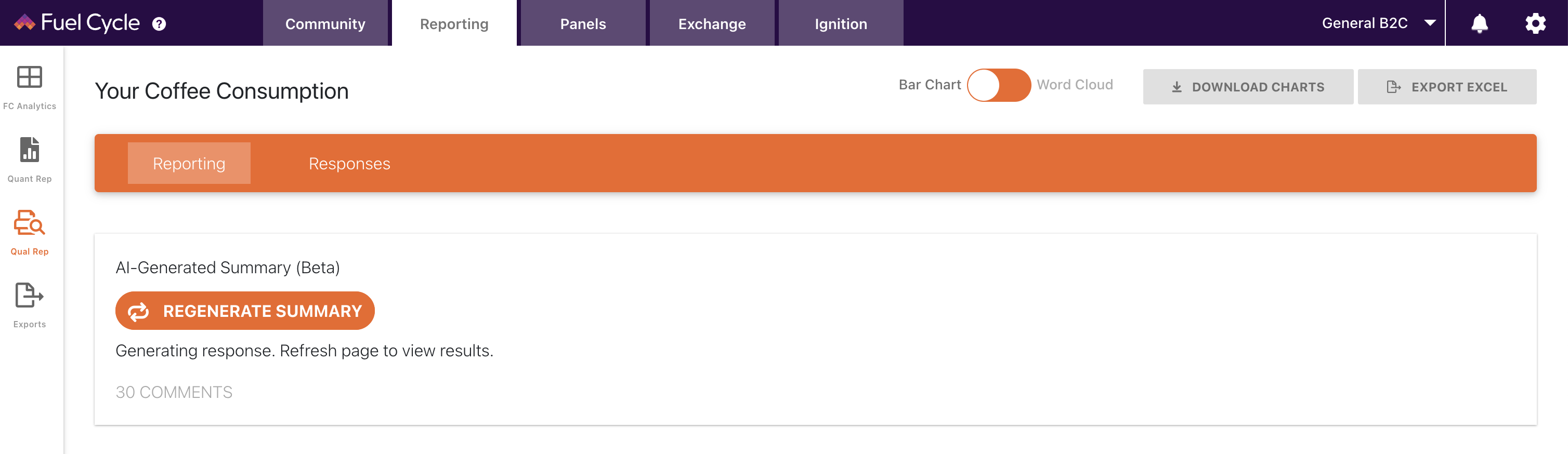Screen dimensions: 1568x454
Task: Click the Fuel Cycle logo
Action: point(77,23)
